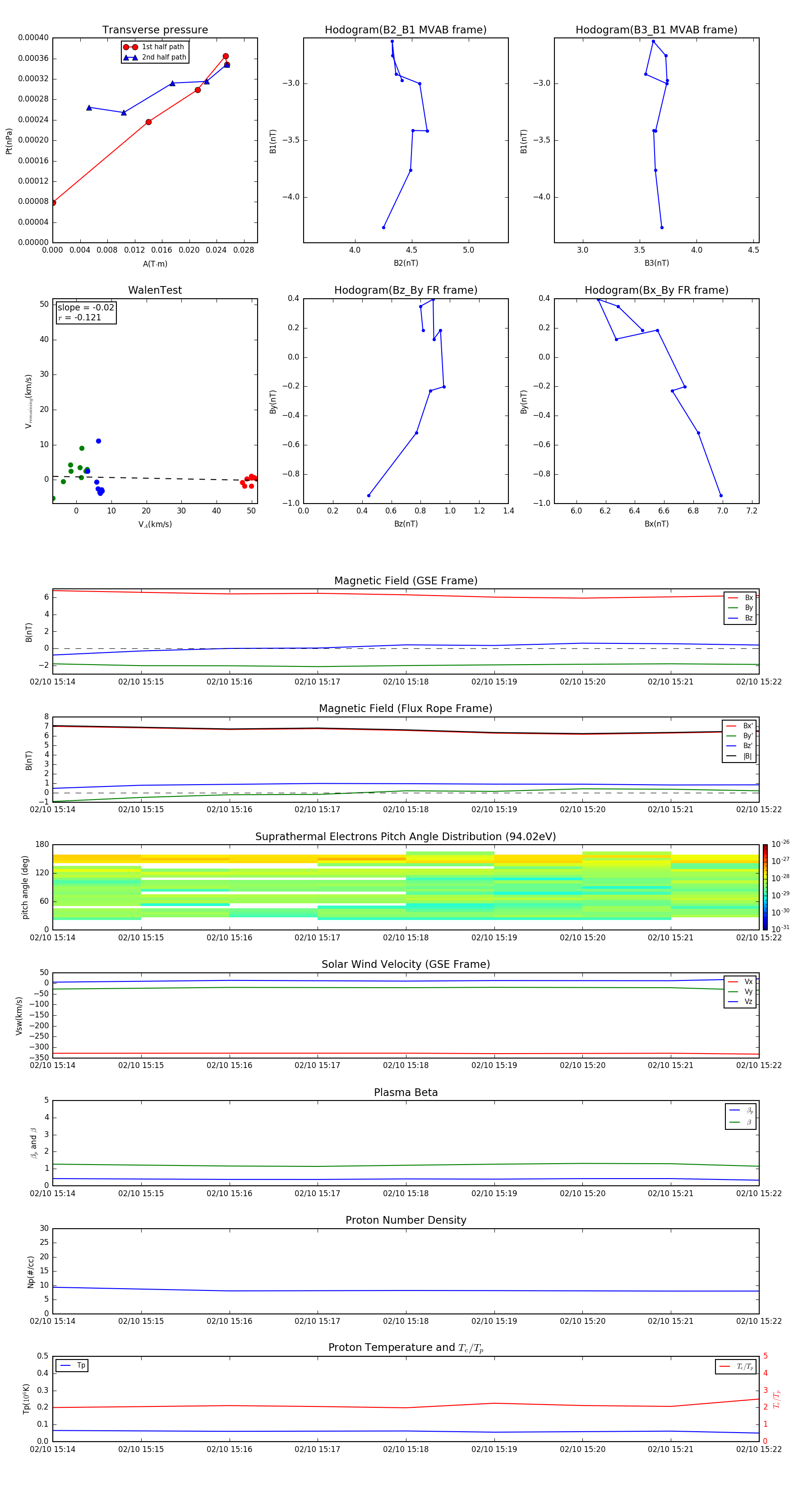Click the Bz legend entry in GSE magnetic field plot
Screen dimensions: 812x1489
pos(740,618)
